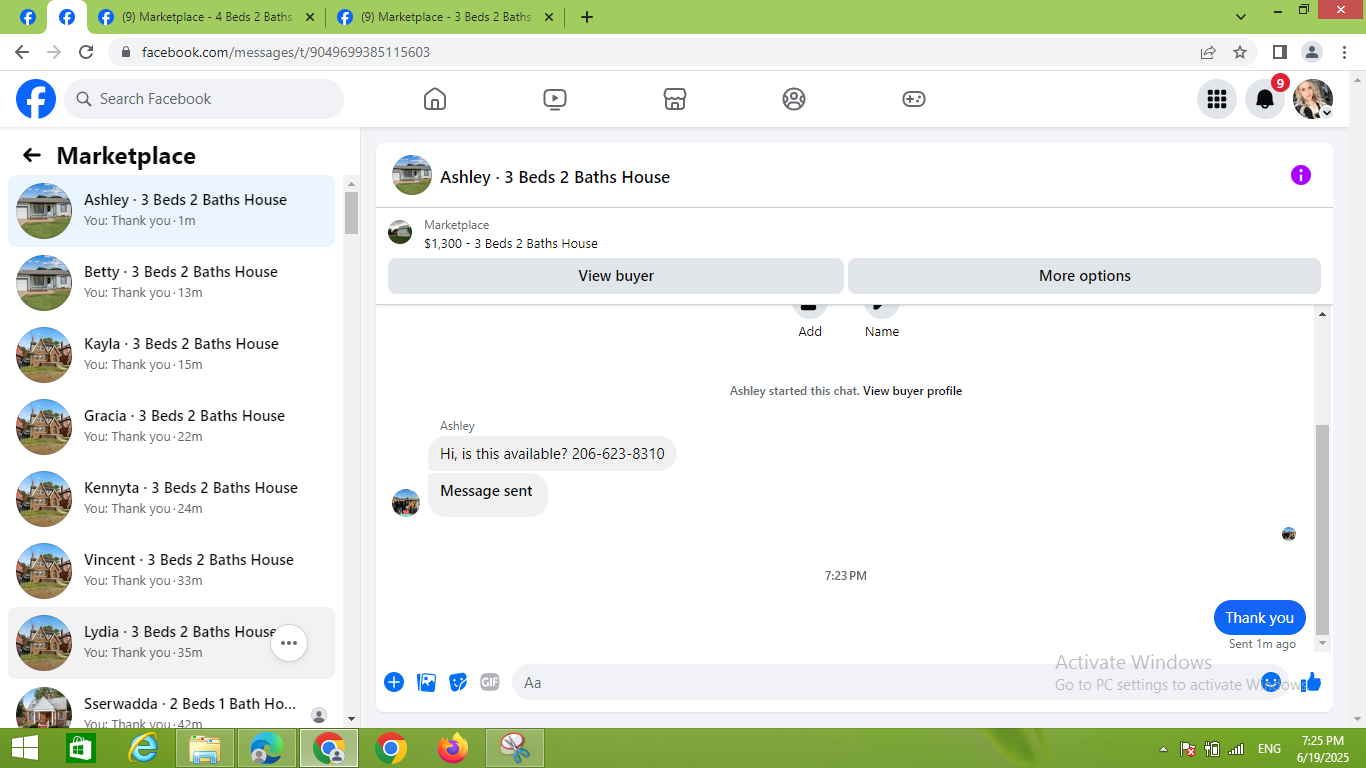The height and width of the screenshot is (768, 1366).
Task: Open the Video (Watch) icon
Action: 555,99
